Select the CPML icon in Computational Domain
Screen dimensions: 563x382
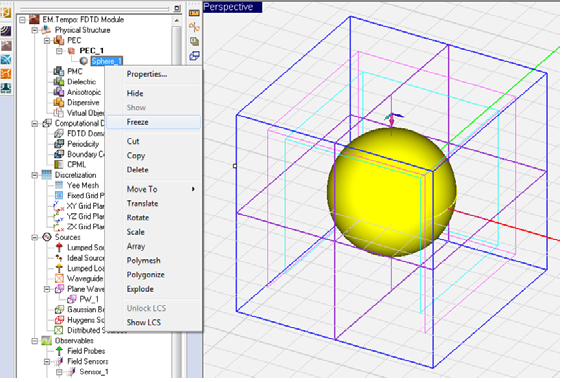pyautogui.click(x=59, y=164)
